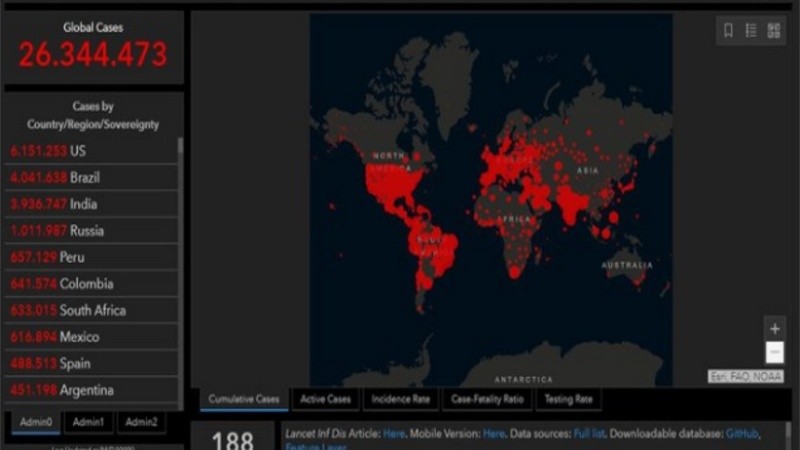Screen dimensions: 800x450
Task: Choose South Africa in the cases list
Action: [x=90, y=310]
